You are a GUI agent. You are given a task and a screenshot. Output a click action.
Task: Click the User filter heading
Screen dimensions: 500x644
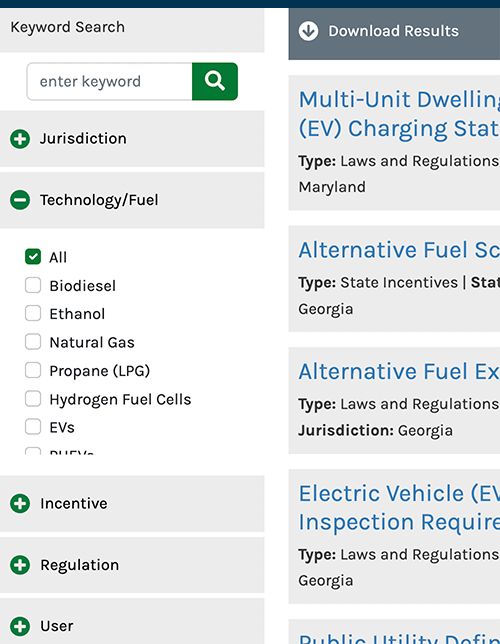57,626
